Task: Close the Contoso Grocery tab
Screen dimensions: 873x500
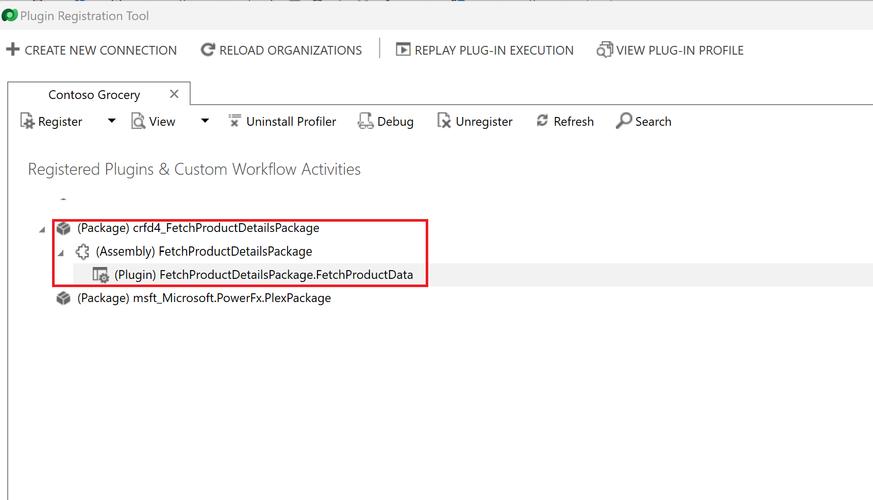Action: pyautogui.click(x=174, y=94)
